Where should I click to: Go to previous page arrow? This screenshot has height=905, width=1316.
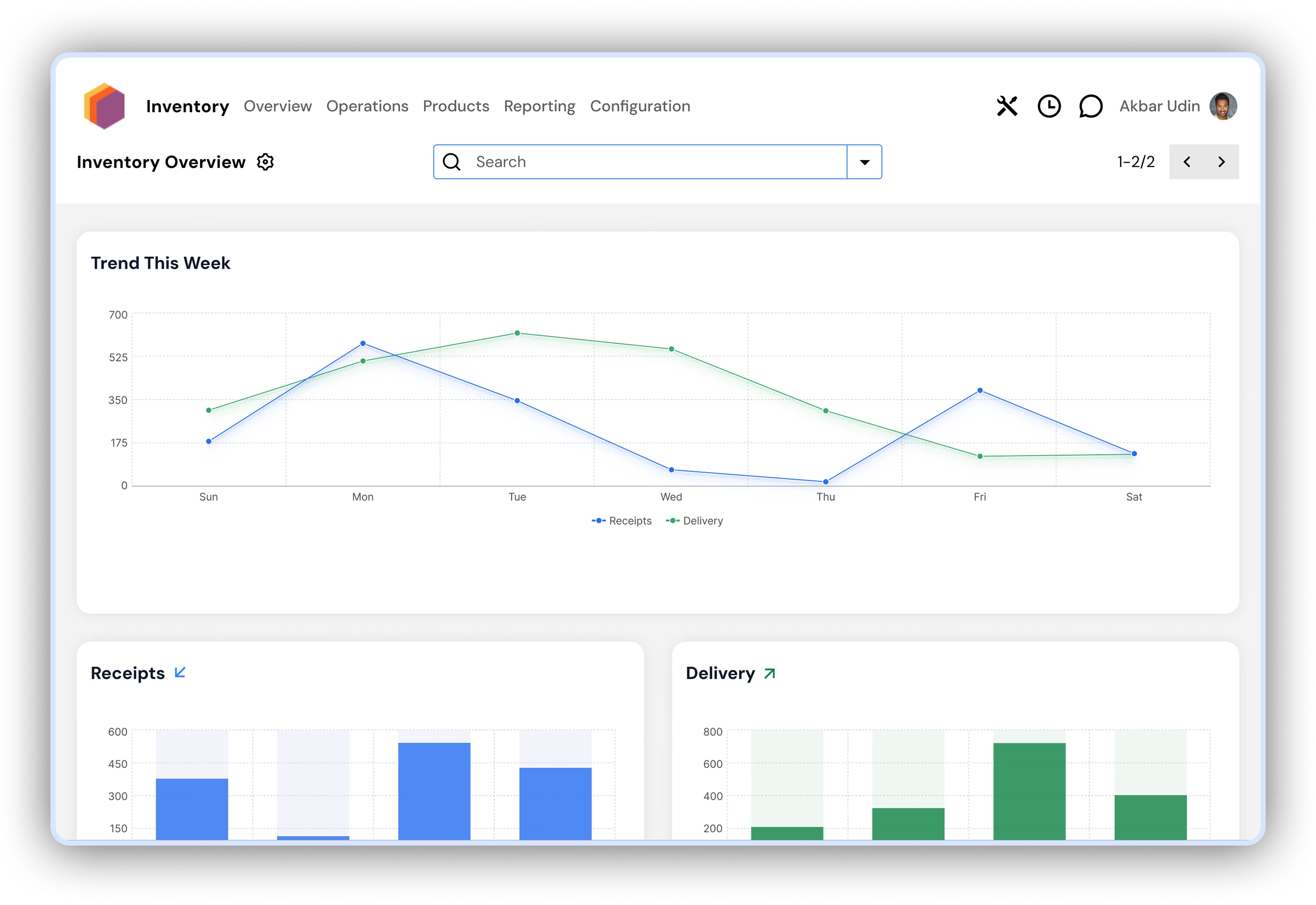pyautogui.click(x=1186, y=162)
